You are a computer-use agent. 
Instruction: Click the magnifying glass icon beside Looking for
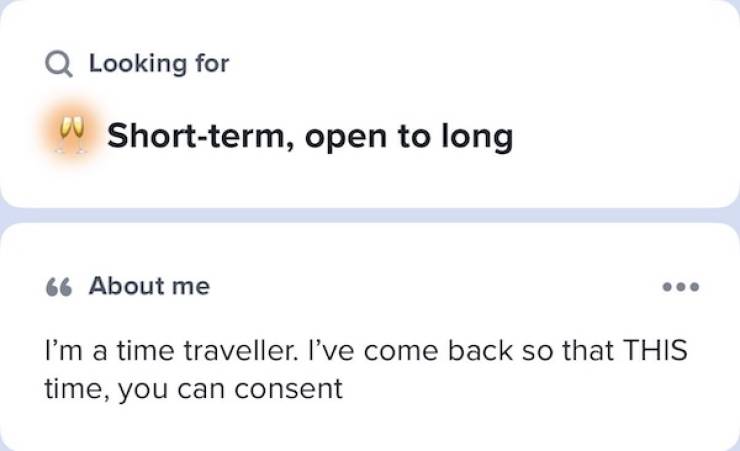[x=59, y=65]
